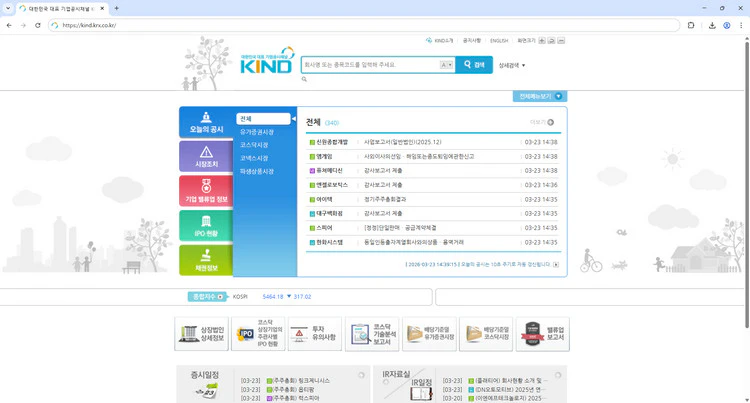
Task: Select the 유가증권시장 tab
Action: click(x=257, y=132)
